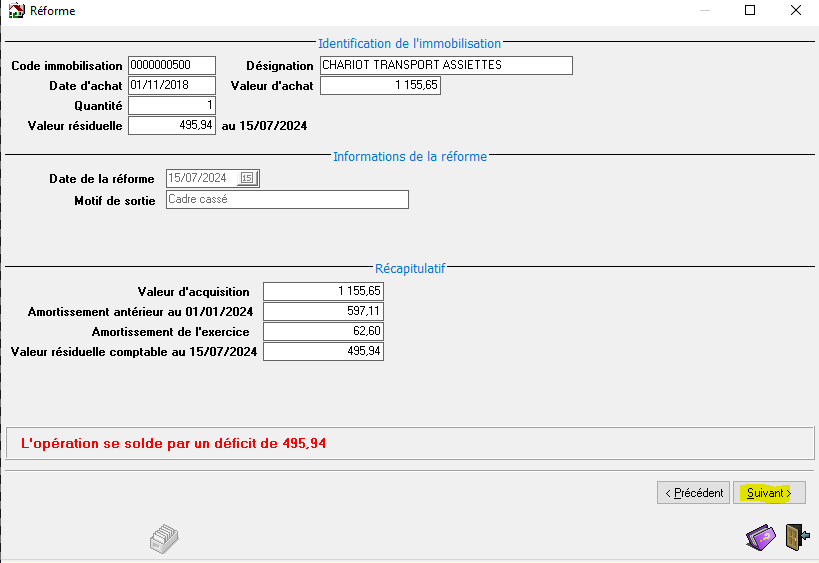This screenshot has height=563, width=819.
Task: Click the purple book help icon
Action: coord(761,538)
